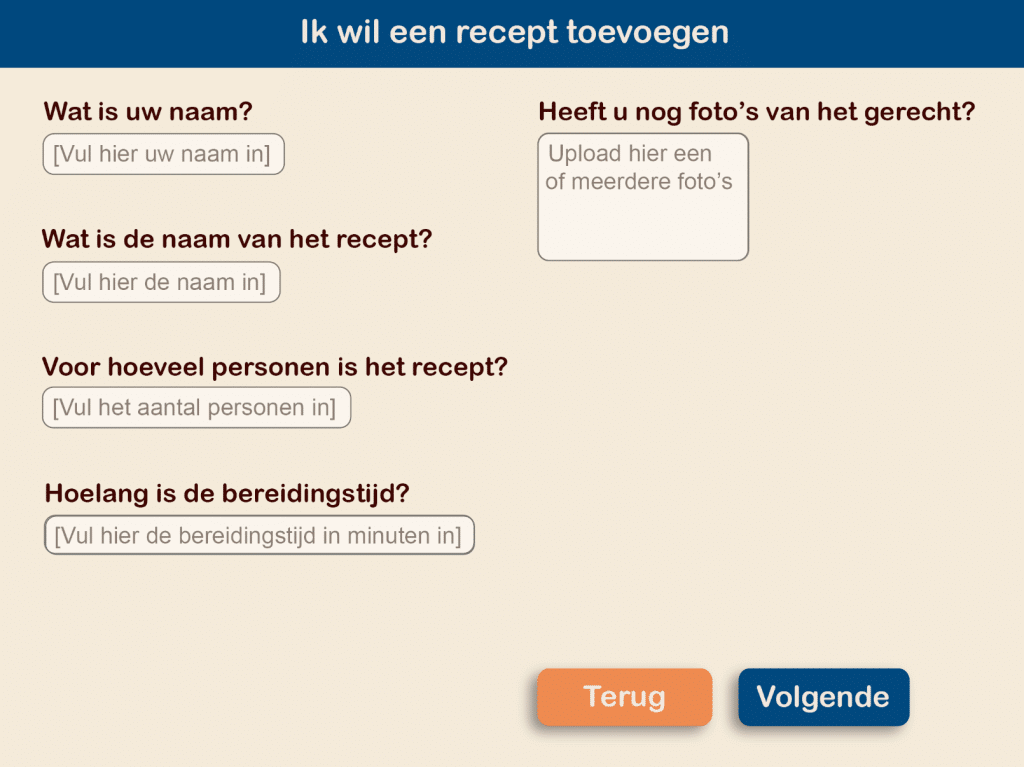Click the '[Vul hier de bereidingstijd in minuten in]' placeholder
1024x767 pixels.
click(258, 536)
